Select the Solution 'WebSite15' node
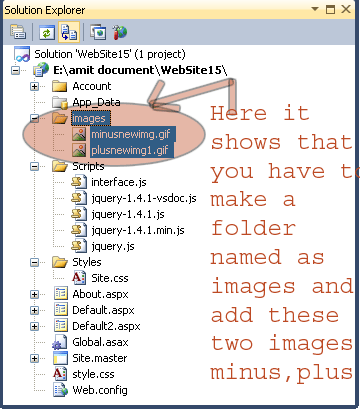360x410 pixels. [x=110, y=54]
